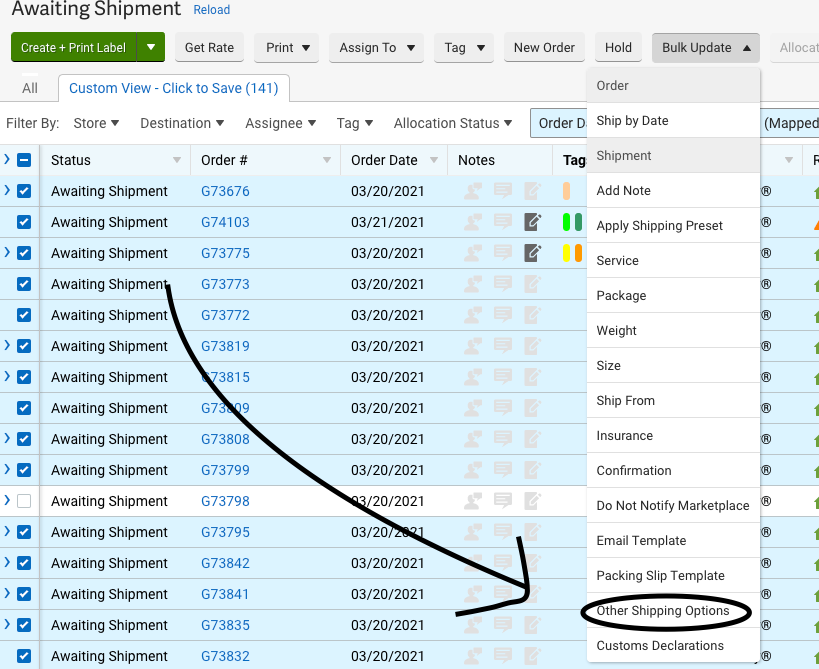This screenshot has width=819, height=669.
Task: Click the Get Rate button
Action: point(209,47)
